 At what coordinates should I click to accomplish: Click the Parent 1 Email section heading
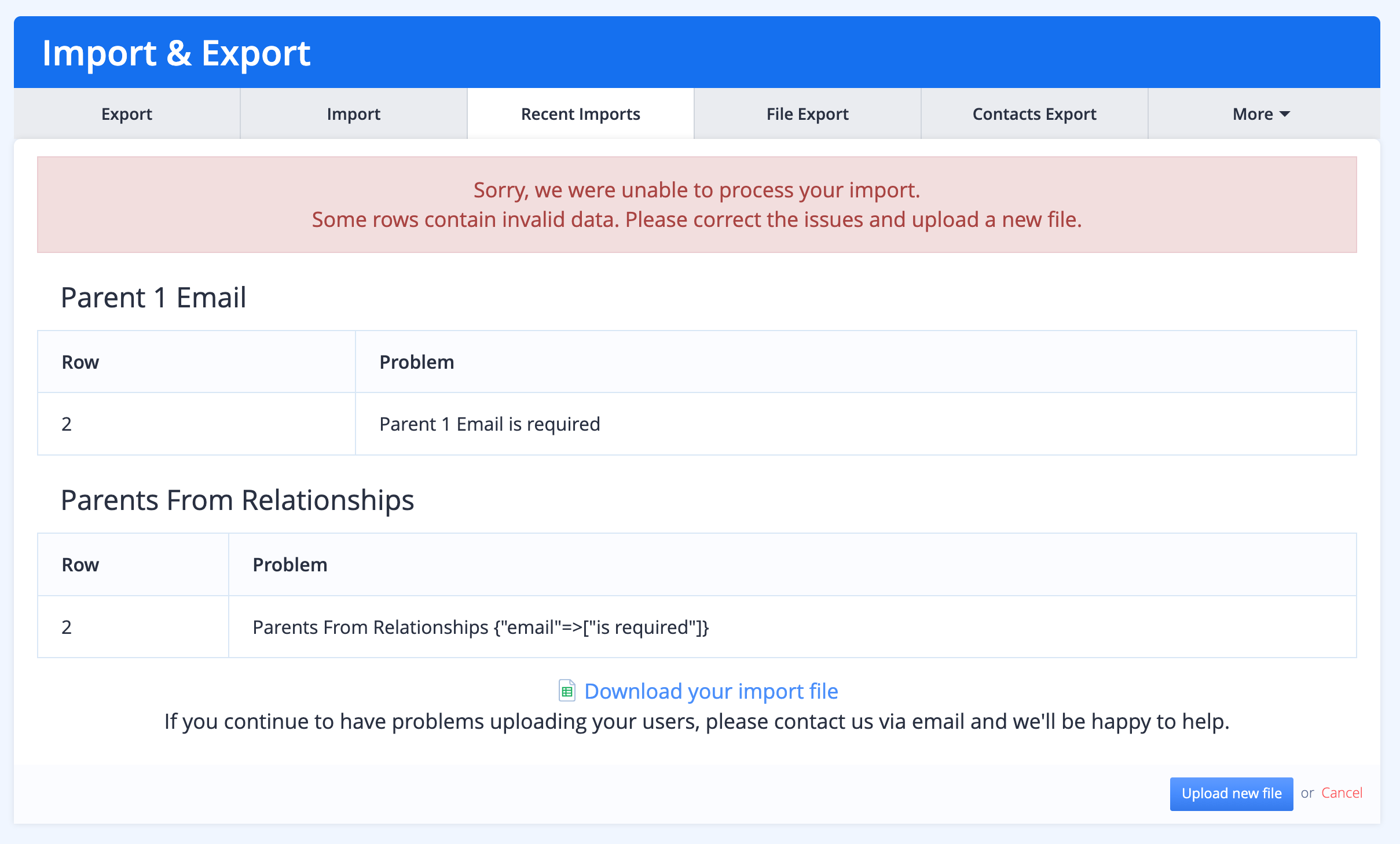pyautogui.click(x=153, y=298)
